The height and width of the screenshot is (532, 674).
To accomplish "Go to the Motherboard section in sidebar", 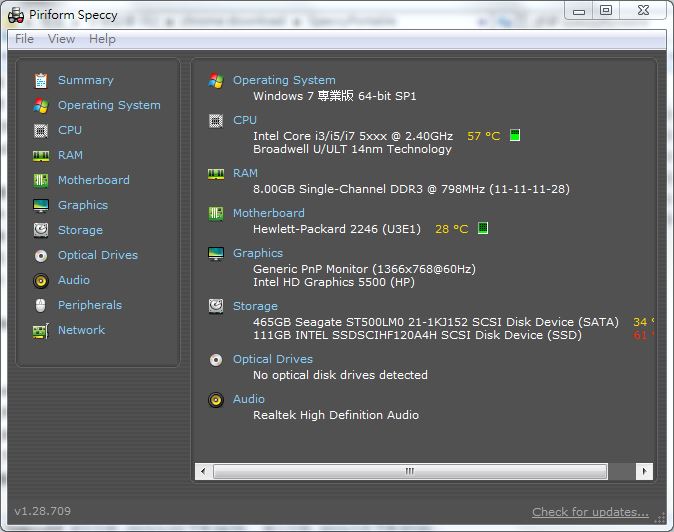I will click(x=94, y=180).
